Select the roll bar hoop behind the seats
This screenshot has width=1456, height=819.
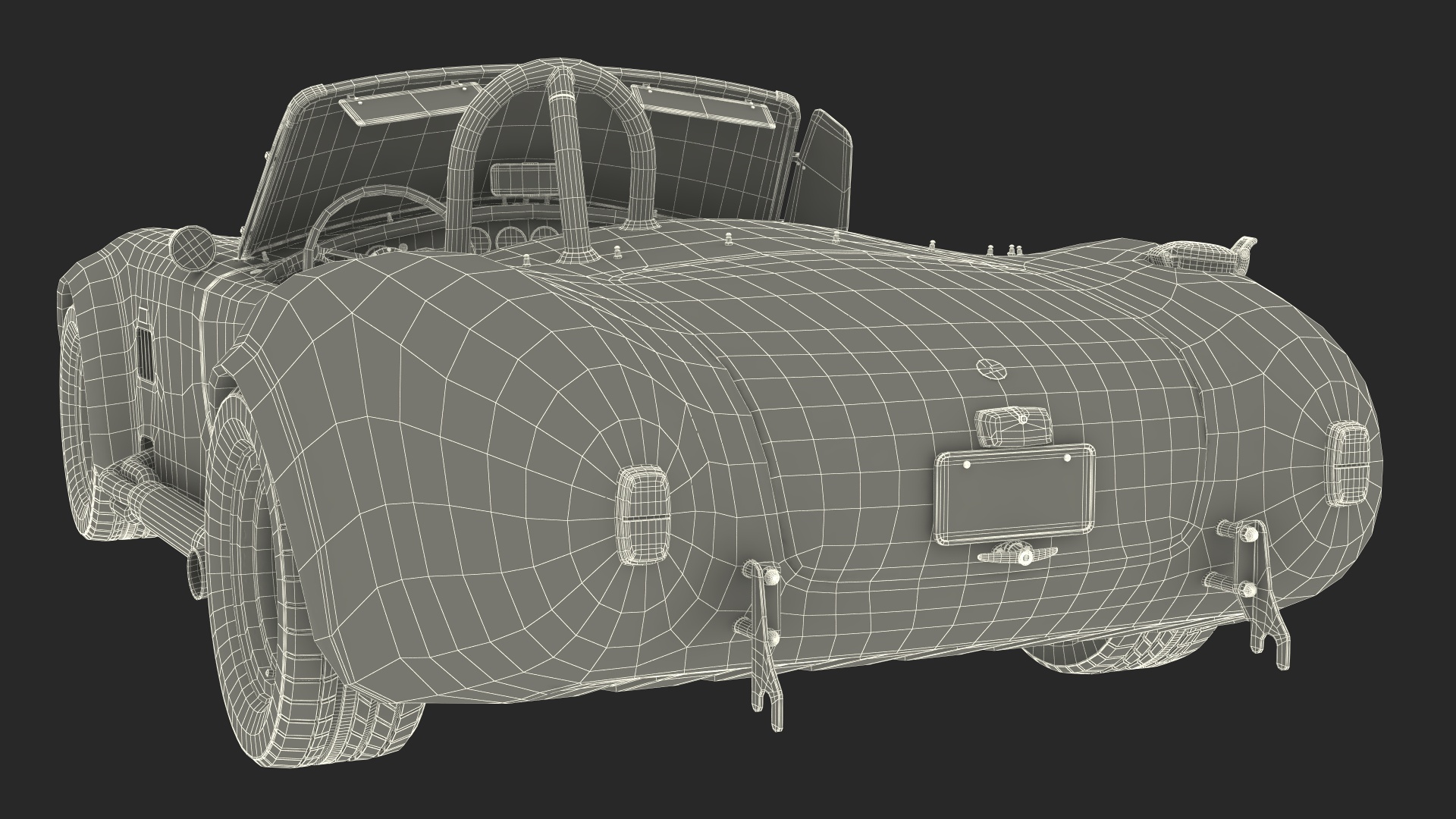(555, 159)
